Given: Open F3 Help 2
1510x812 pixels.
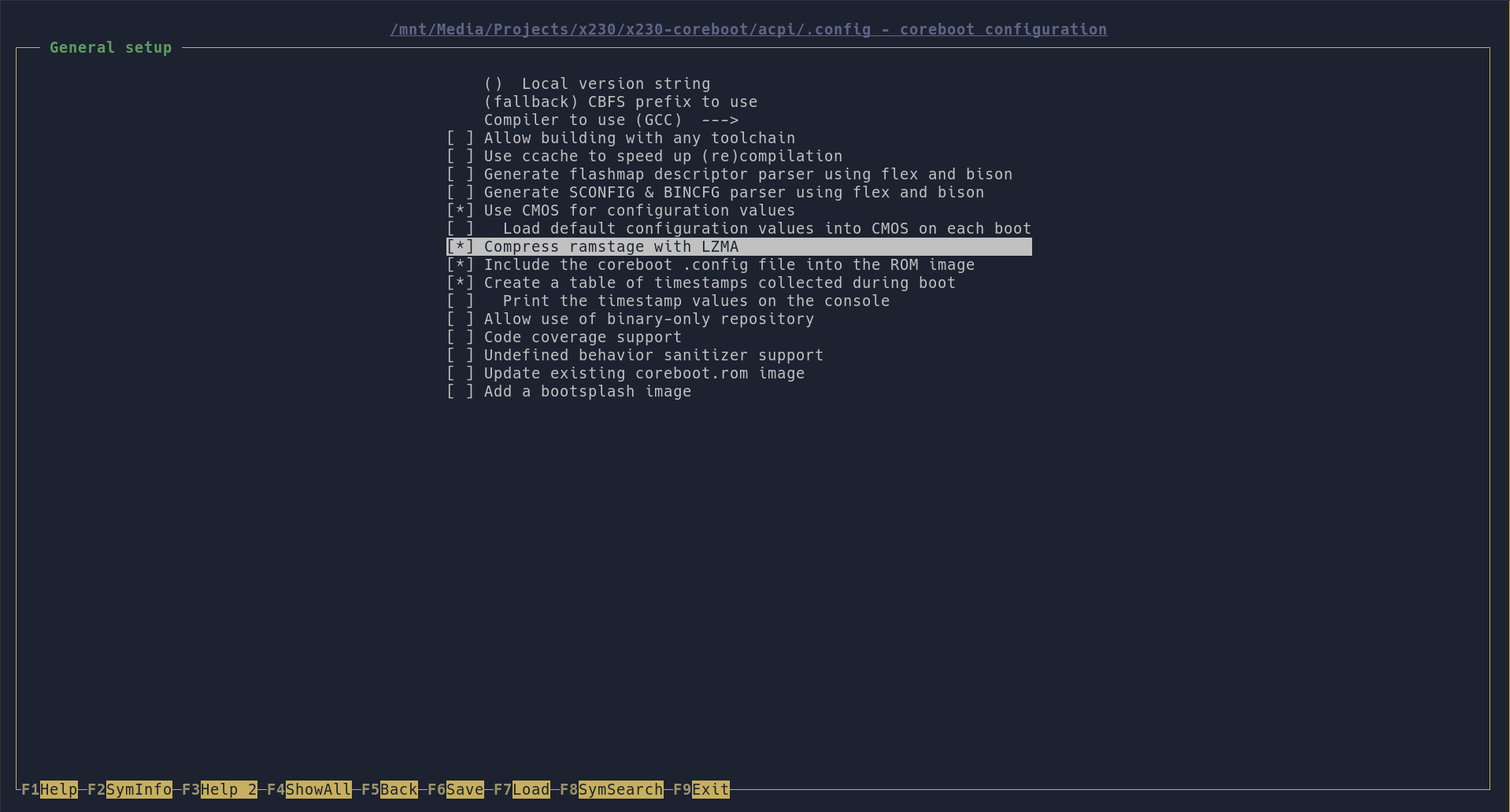Looking at the screenshot, I should tap(220, 789).
